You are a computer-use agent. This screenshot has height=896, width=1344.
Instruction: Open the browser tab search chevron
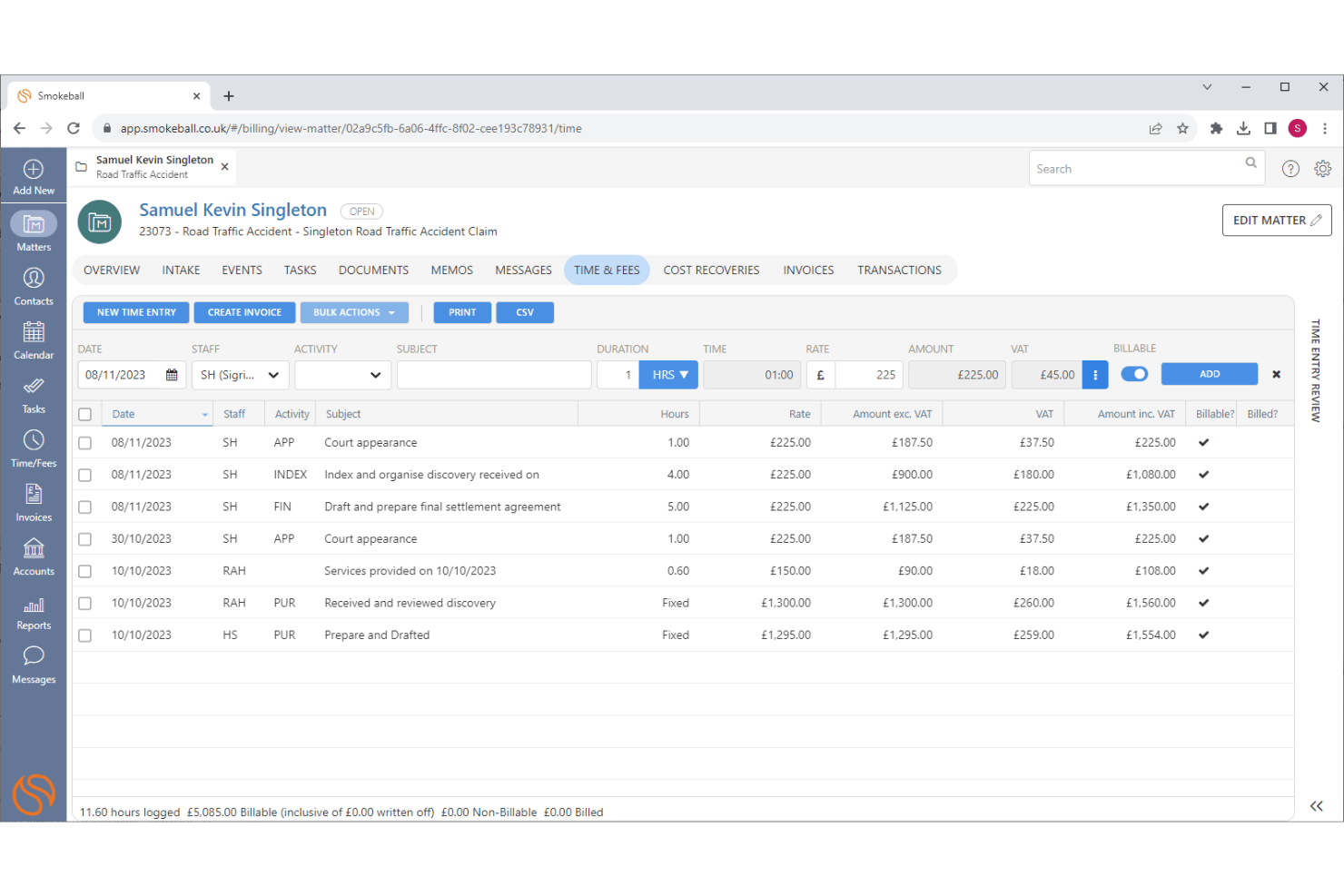(x=1207, y=87)
